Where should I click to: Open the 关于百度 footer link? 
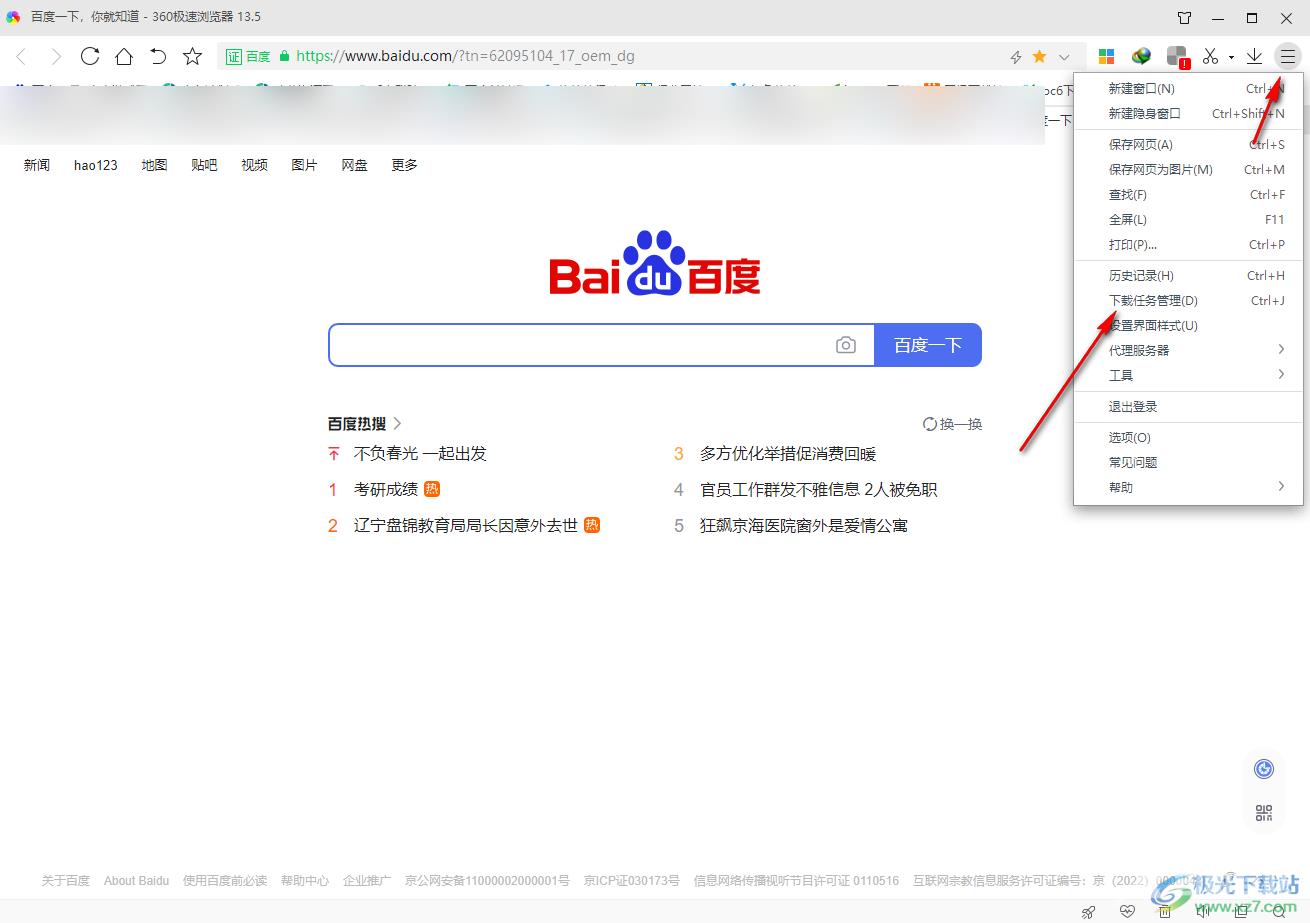[65, 881]
